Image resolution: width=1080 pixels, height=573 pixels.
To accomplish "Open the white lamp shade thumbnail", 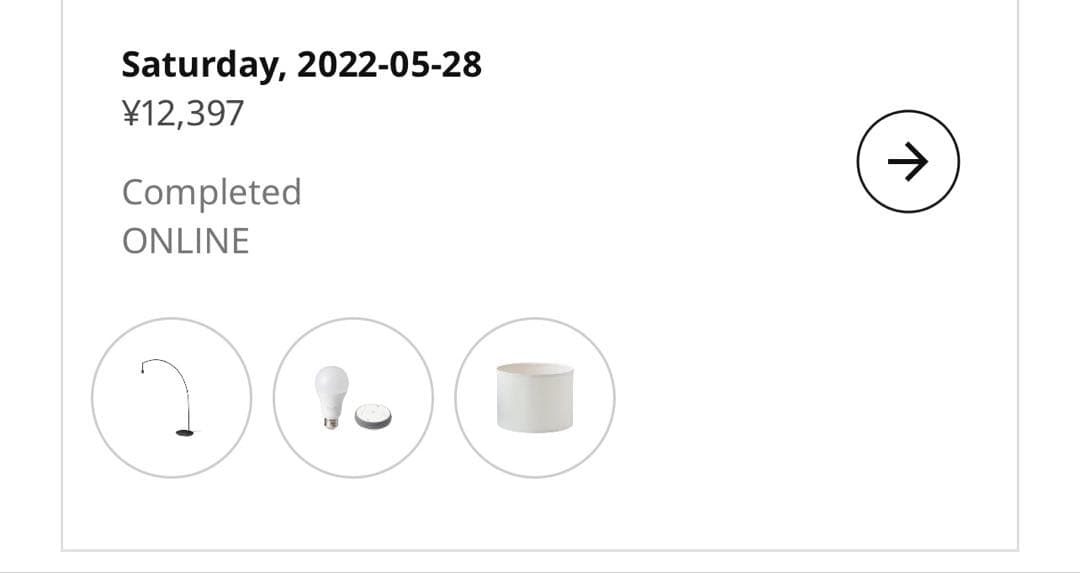I will click(535, 397).
